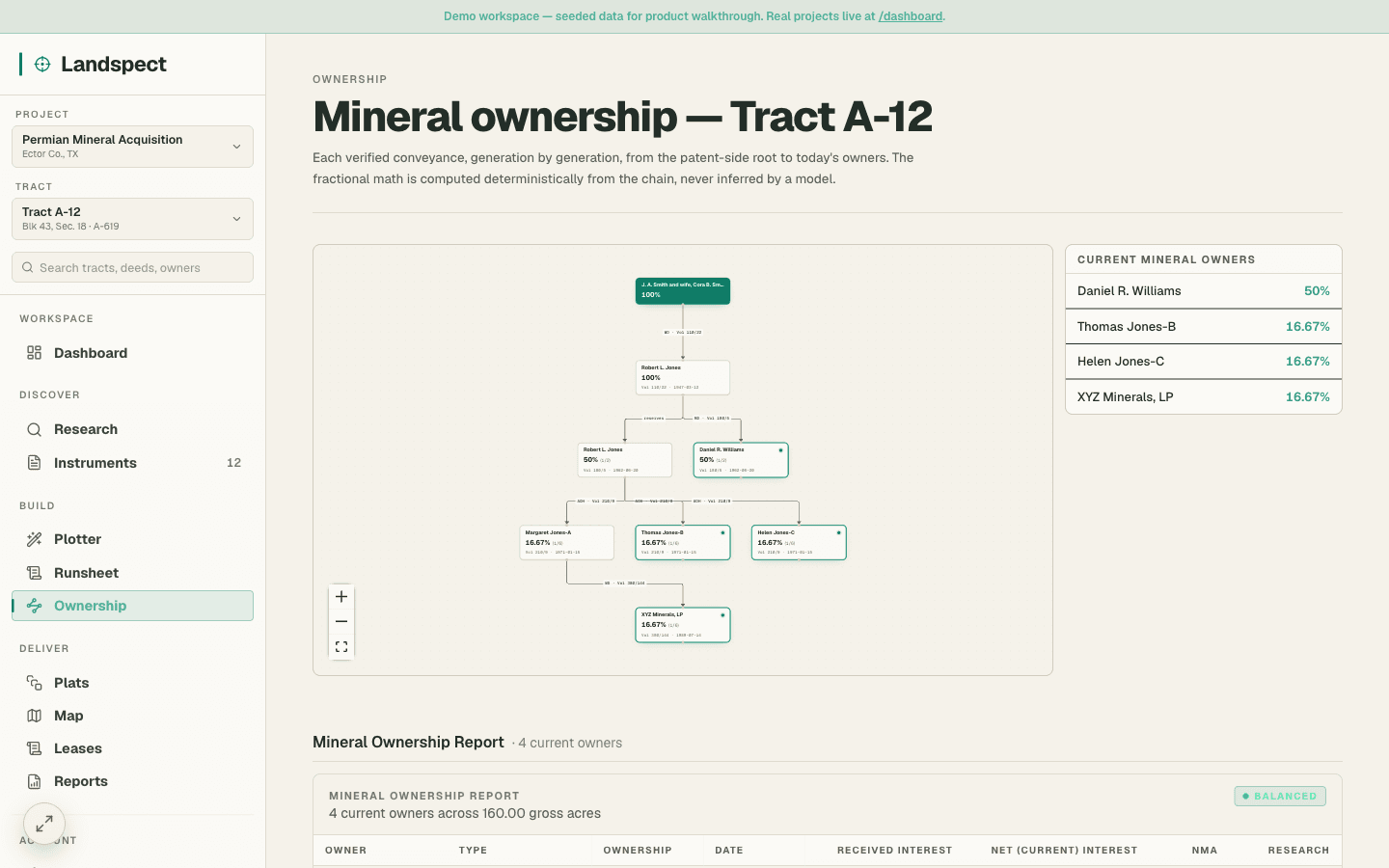Click the Landspect crosshair logo icon
Screen dimensions: 1389x868
coord(42,65)
